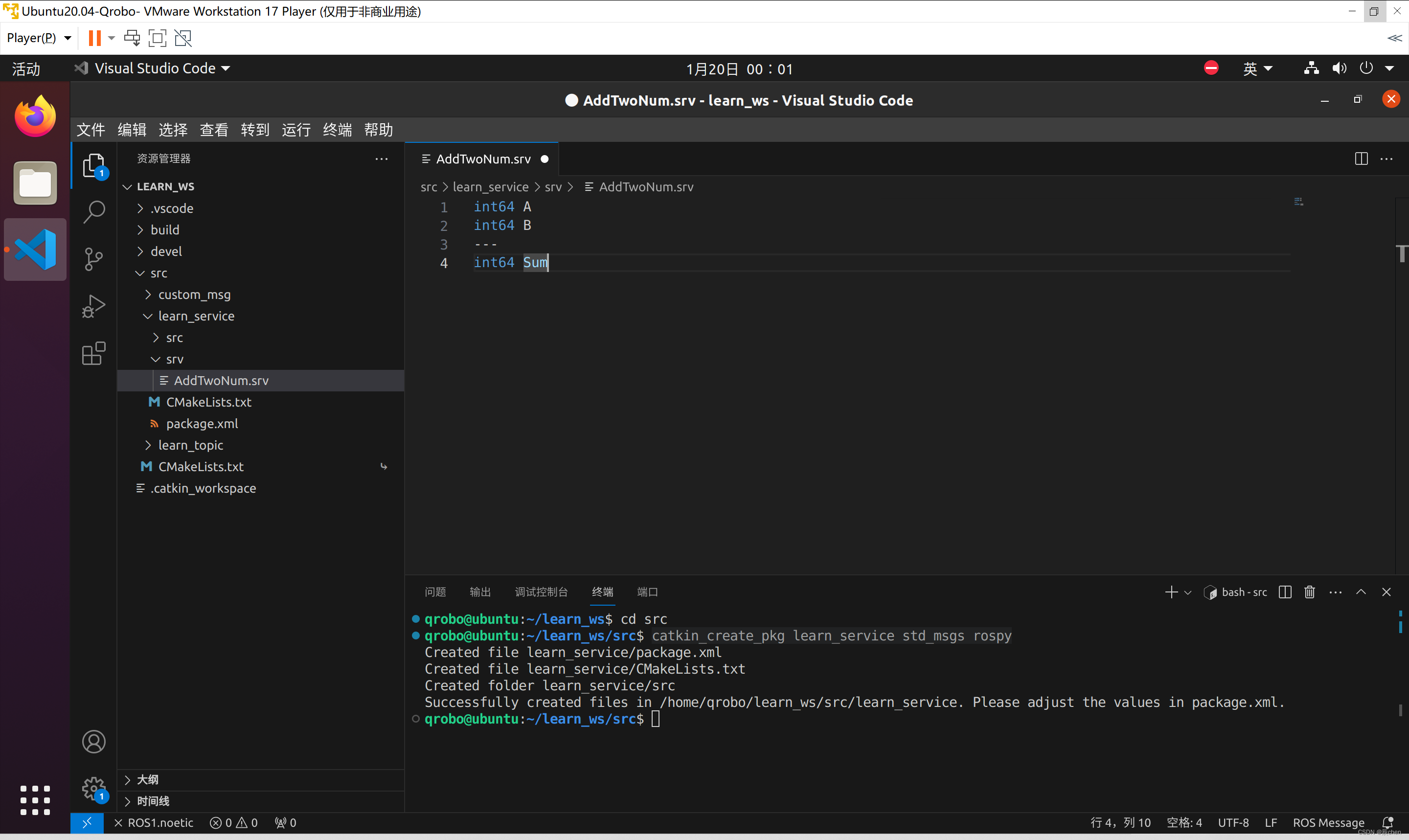
Task: Switch to the 端口 panel tab
Action: [647, 592]
